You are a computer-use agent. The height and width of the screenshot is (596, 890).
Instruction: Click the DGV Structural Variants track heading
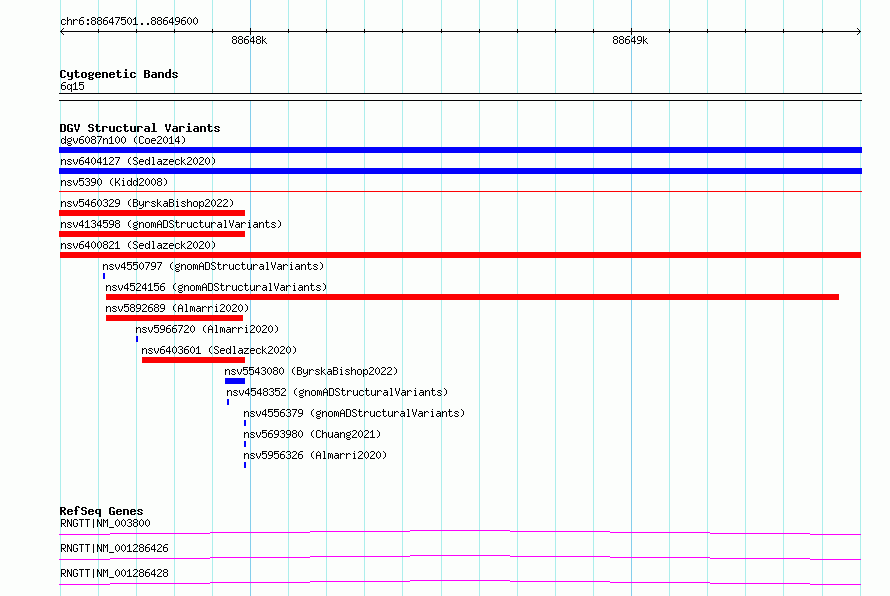tap(140, 128)
